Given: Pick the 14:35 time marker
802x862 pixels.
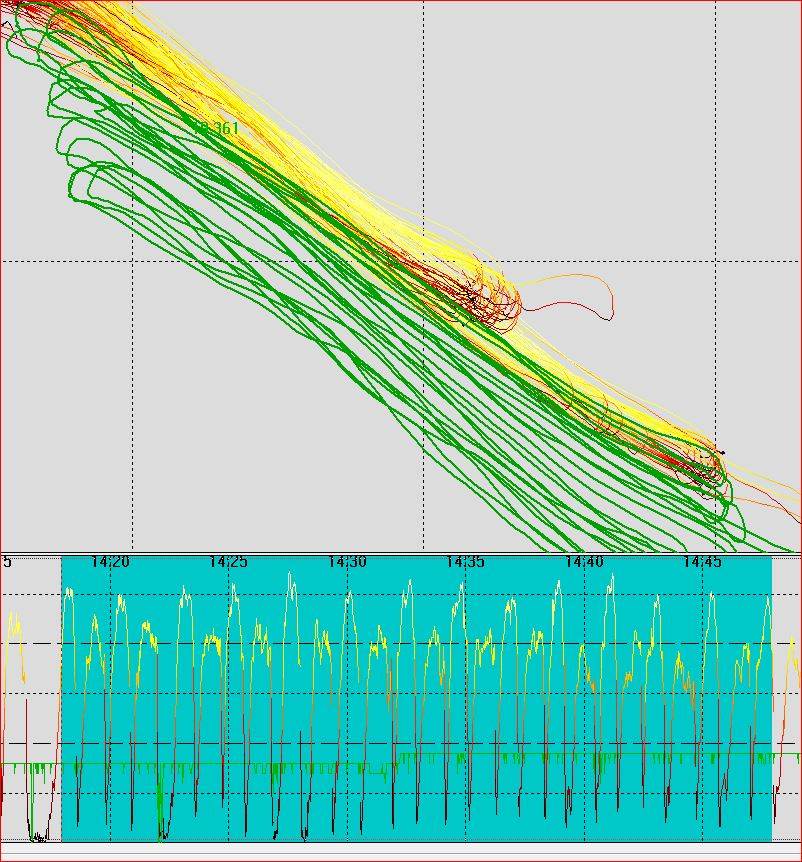Looking at the screenshot, I should pyautogui.click(x=465, y=563).
